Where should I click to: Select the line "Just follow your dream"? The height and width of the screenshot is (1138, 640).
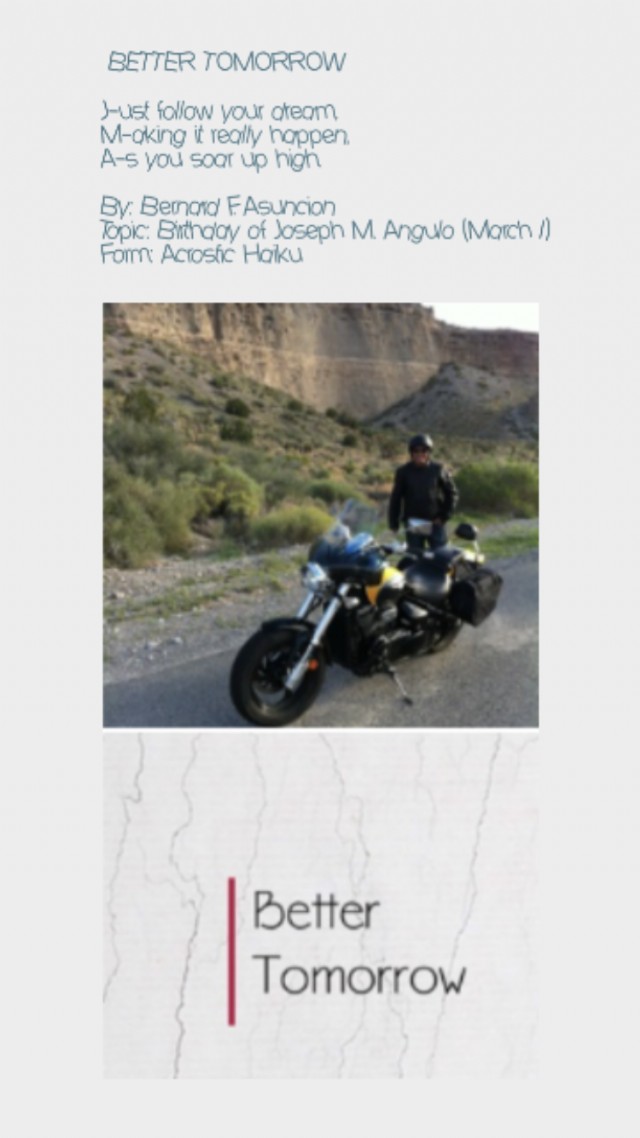(219, 112)
